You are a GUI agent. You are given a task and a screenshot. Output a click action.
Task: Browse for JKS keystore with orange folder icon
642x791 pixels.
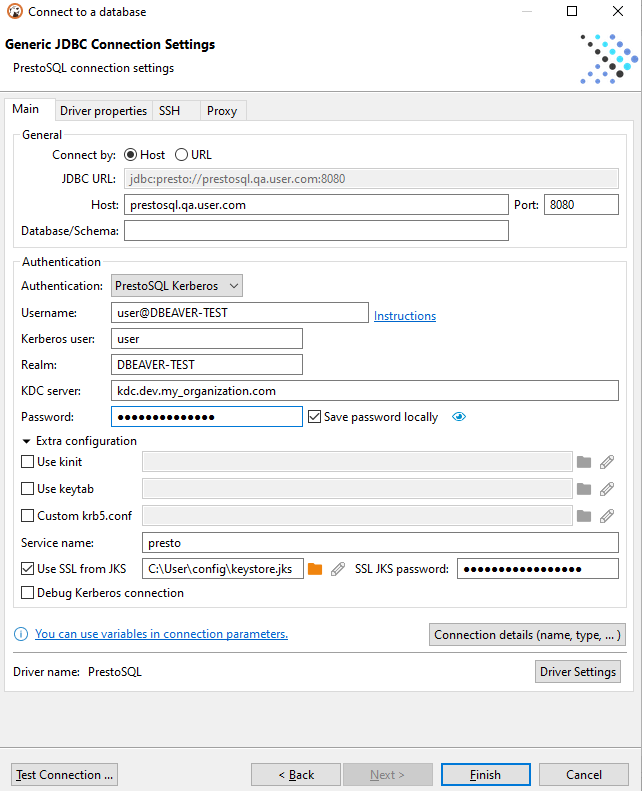(x=315, y=569)
